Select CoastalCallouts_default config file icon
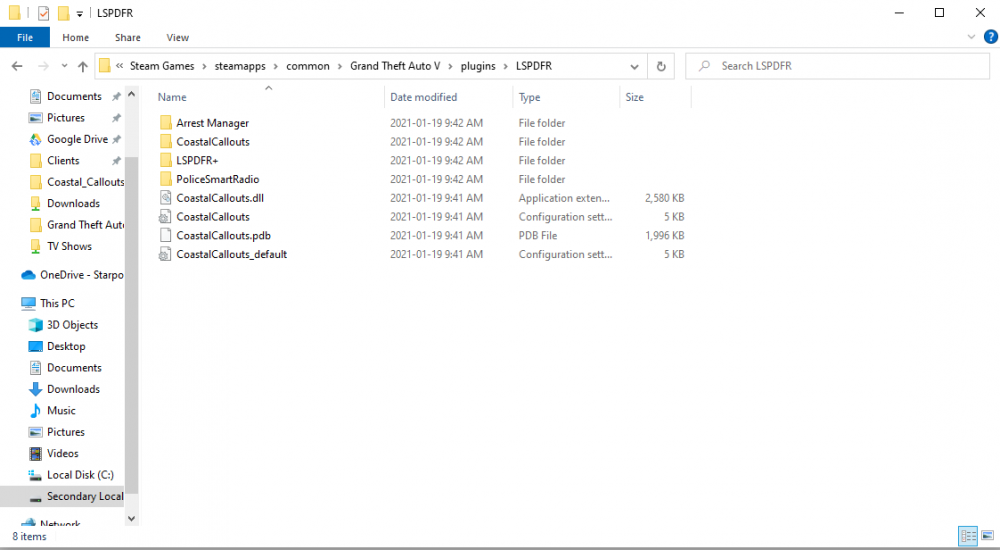This screenshot has height=550, width=1000. [166, 254]
